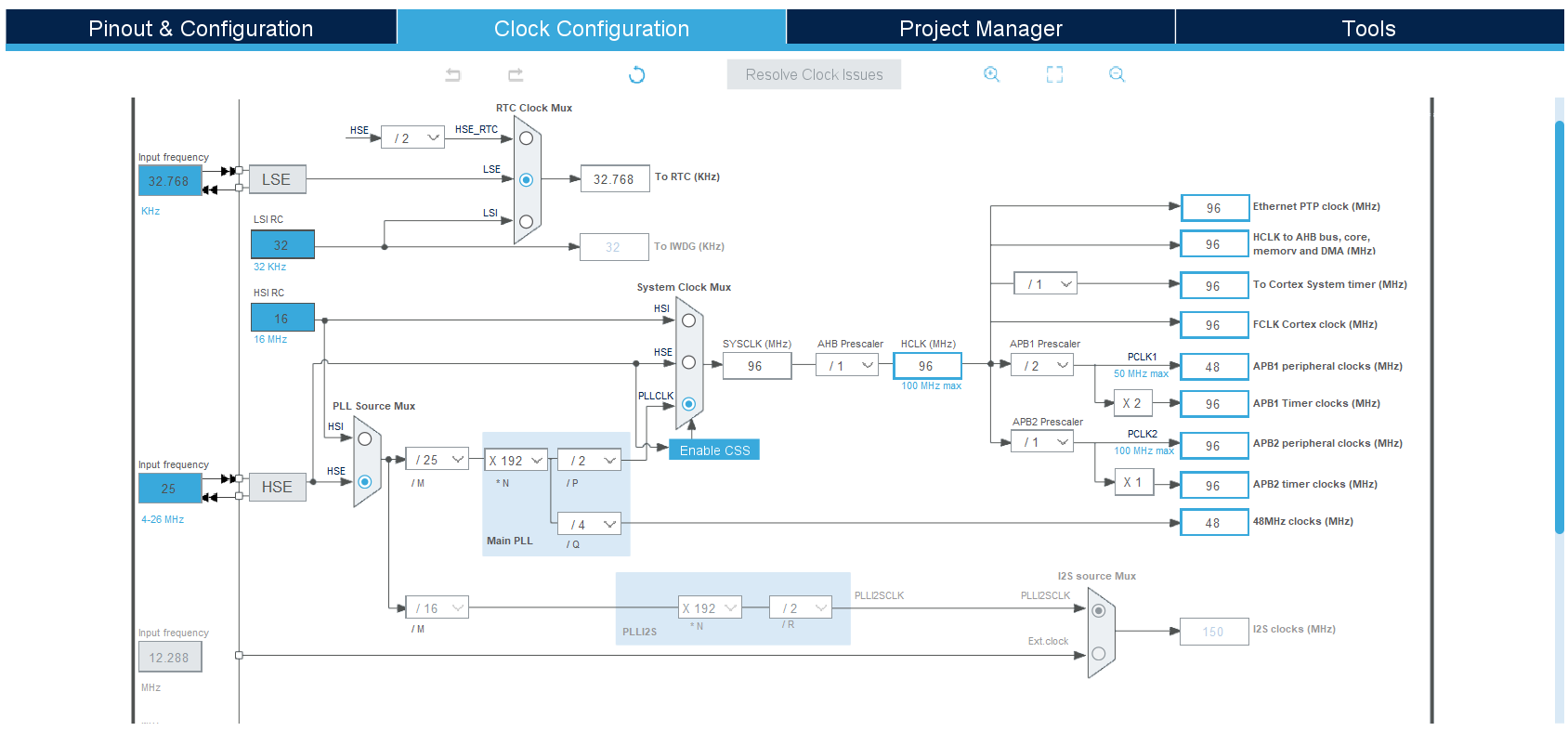1568x731 pixels.
Task: Click the APB1 peripheral clocks 48 field
Action: tap(1214, 366)
